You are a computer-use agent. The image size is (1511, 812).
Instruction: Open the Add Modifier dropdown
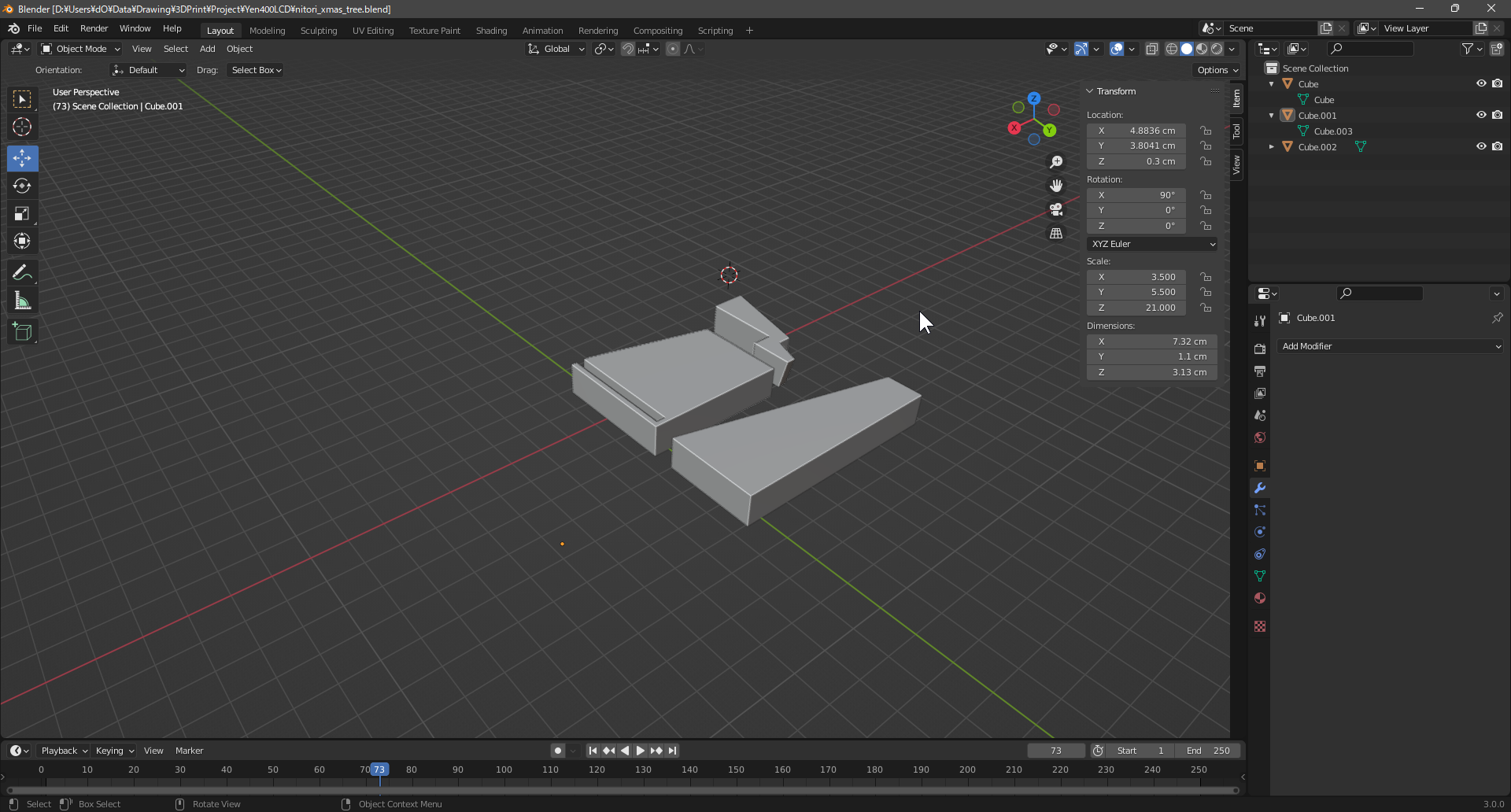[1391, 346]
